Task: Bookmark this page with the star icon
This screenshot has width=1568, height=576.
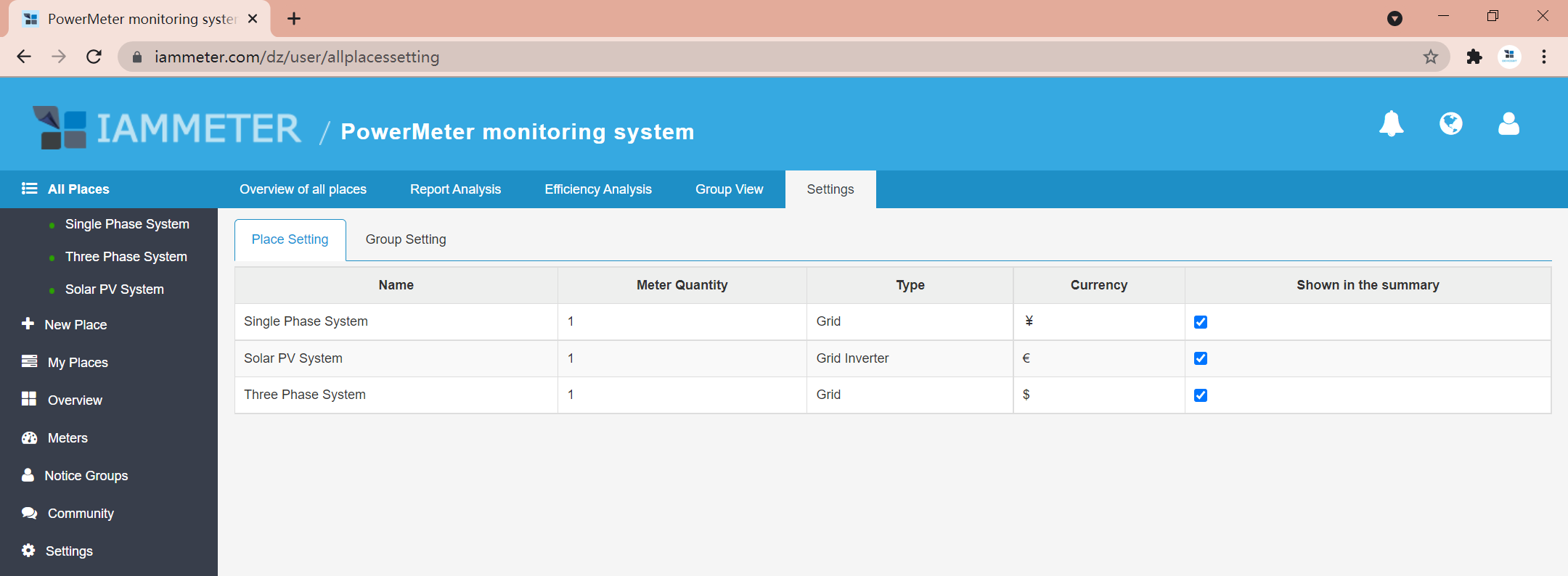Action: 1430,57
